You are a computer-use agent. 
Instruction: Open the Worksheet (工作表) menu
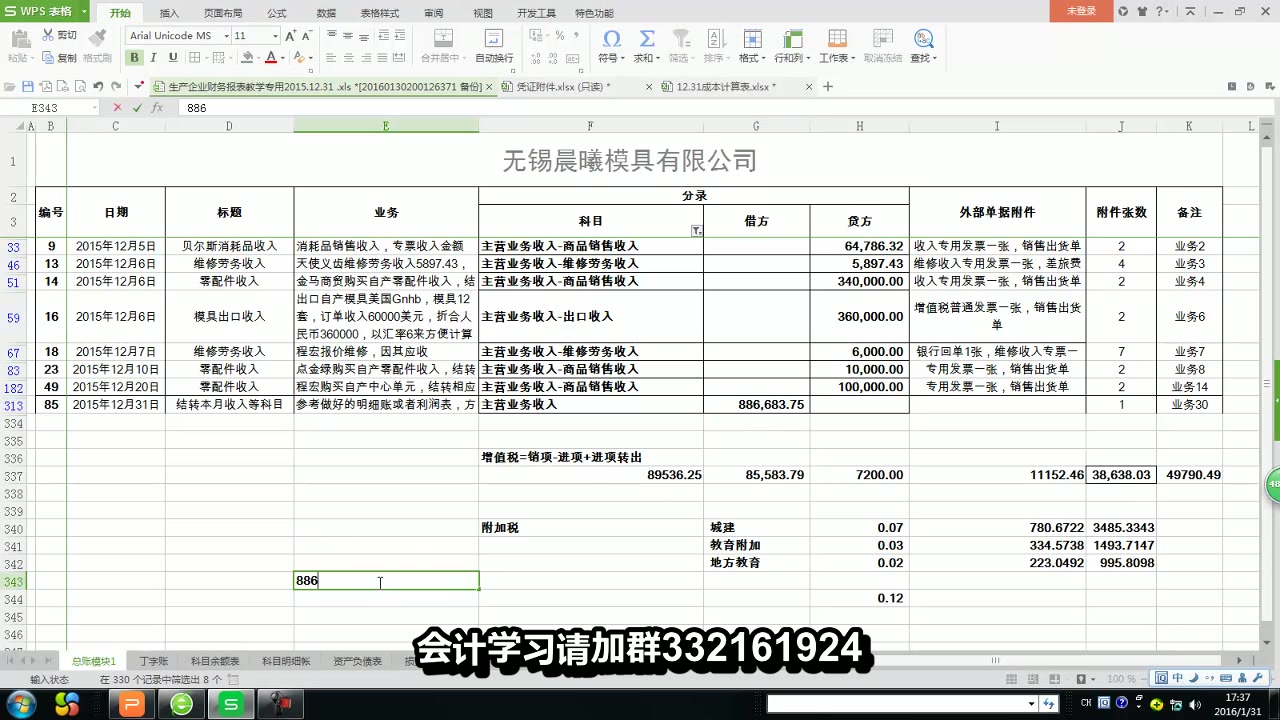[x=837, y=46]
